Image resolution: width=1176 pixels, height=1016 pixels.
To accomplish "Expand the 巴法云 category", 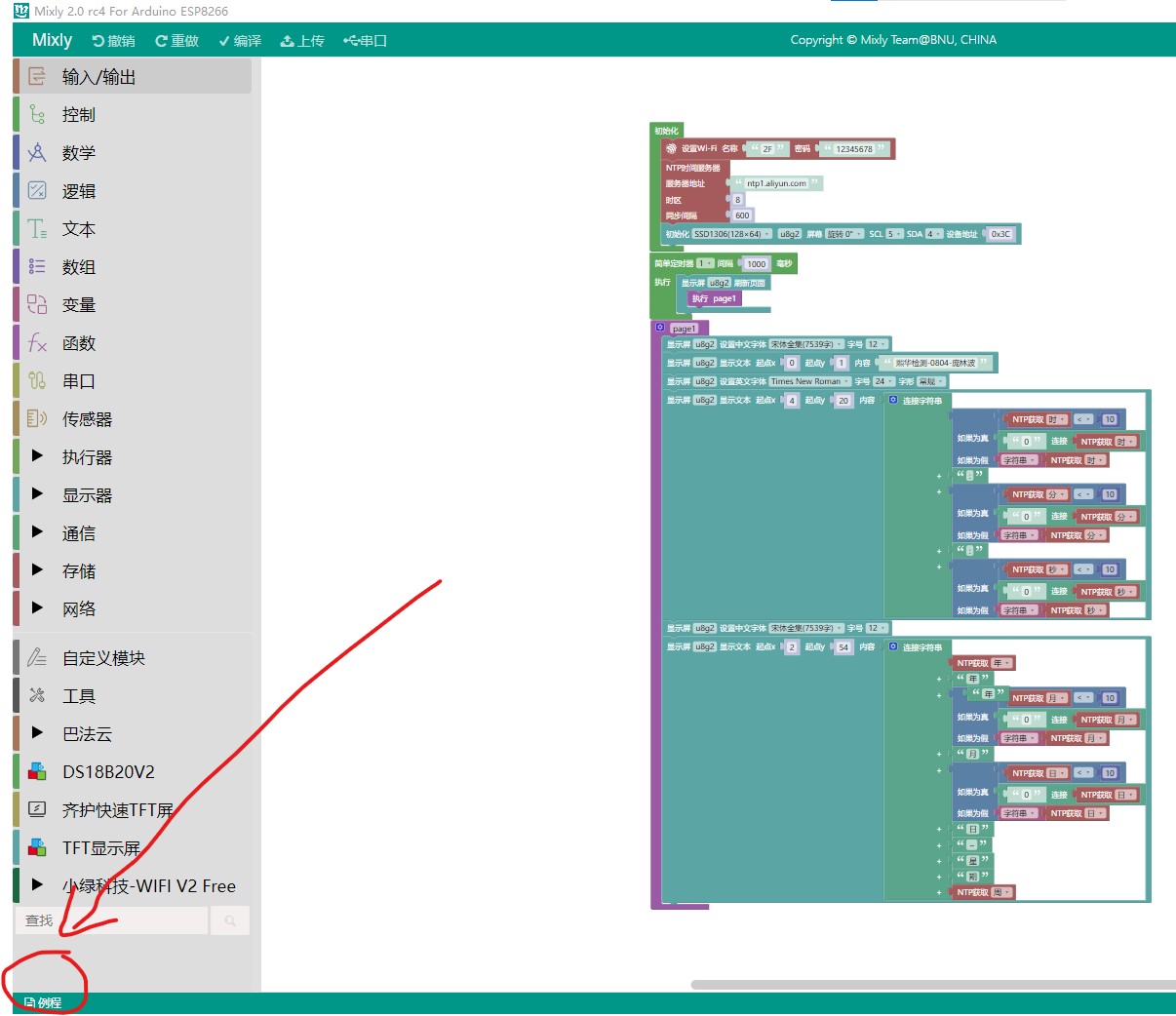I will [133, 733].
